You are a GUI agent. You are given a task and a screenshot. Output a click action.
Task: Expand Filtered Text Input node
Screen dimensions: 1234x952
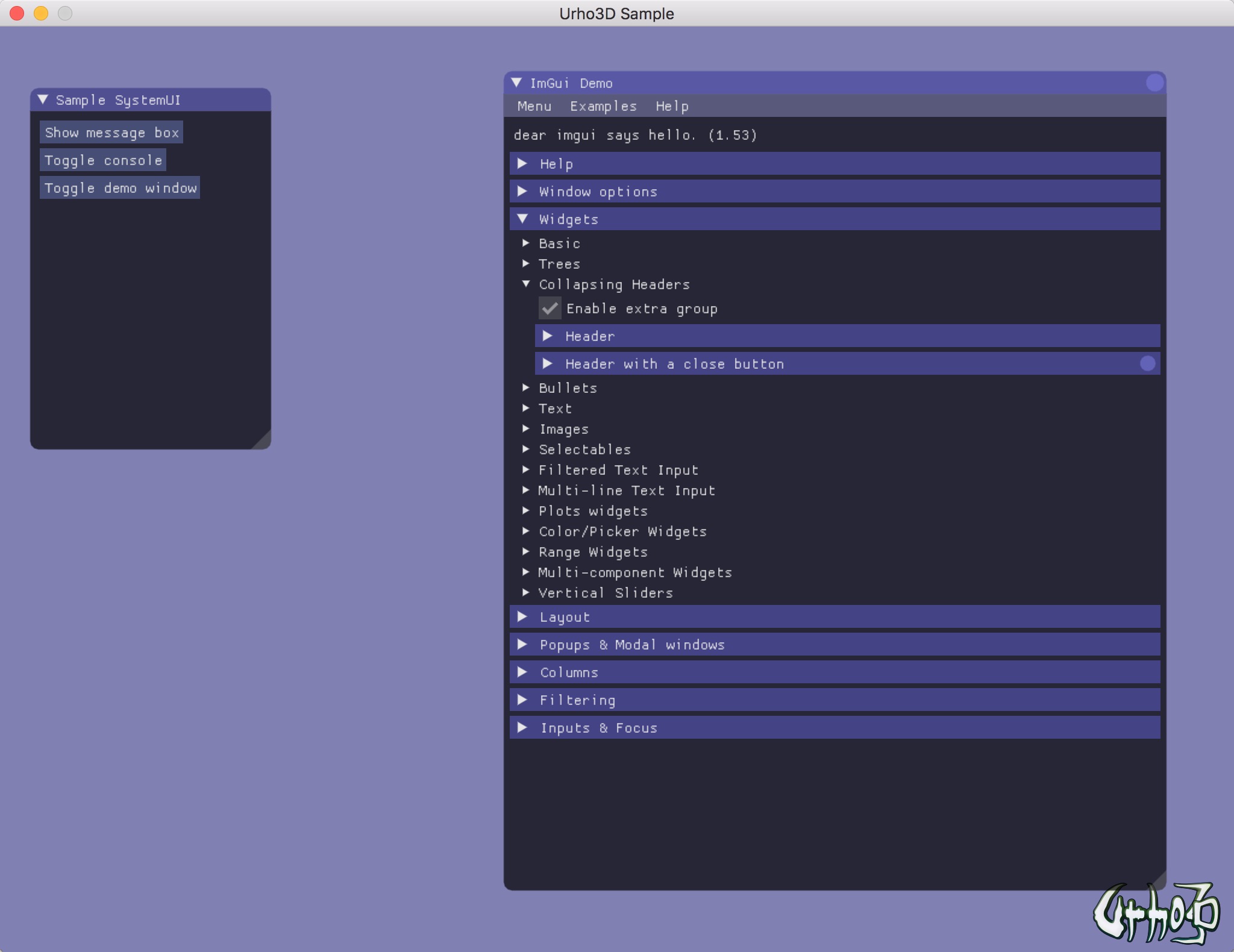[x=526, y=470]
